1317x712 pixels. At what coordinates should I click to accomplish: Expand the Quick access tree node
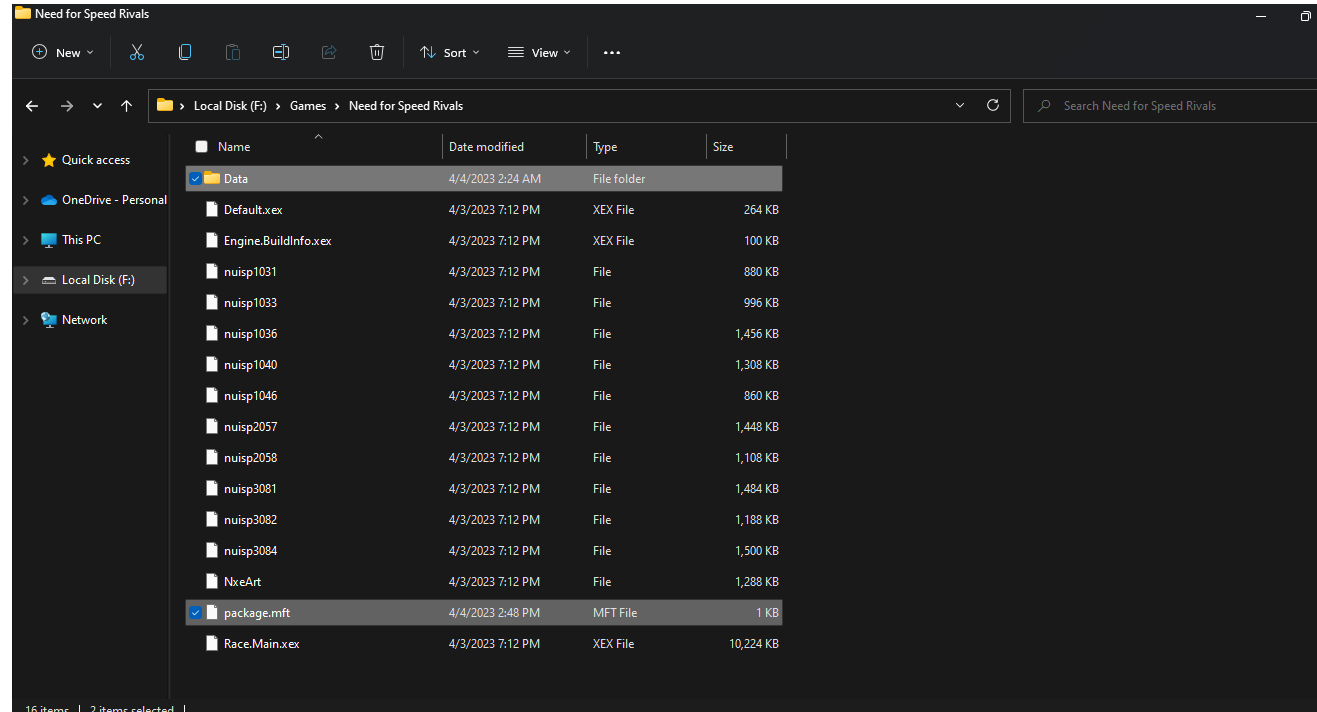pos(25,160)
